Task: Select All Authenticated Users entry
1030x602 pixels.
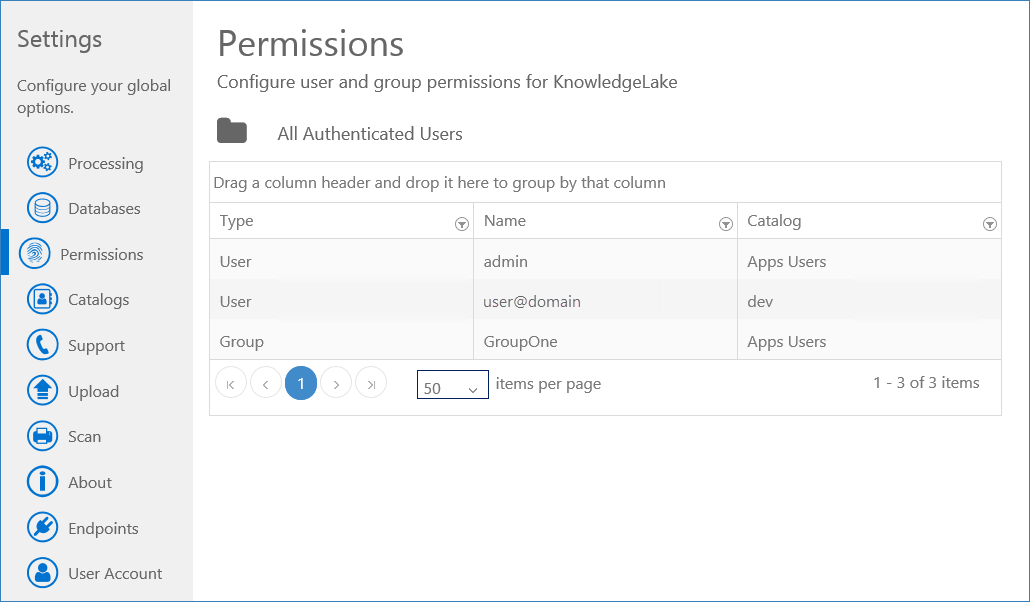Action: point(370,134)
